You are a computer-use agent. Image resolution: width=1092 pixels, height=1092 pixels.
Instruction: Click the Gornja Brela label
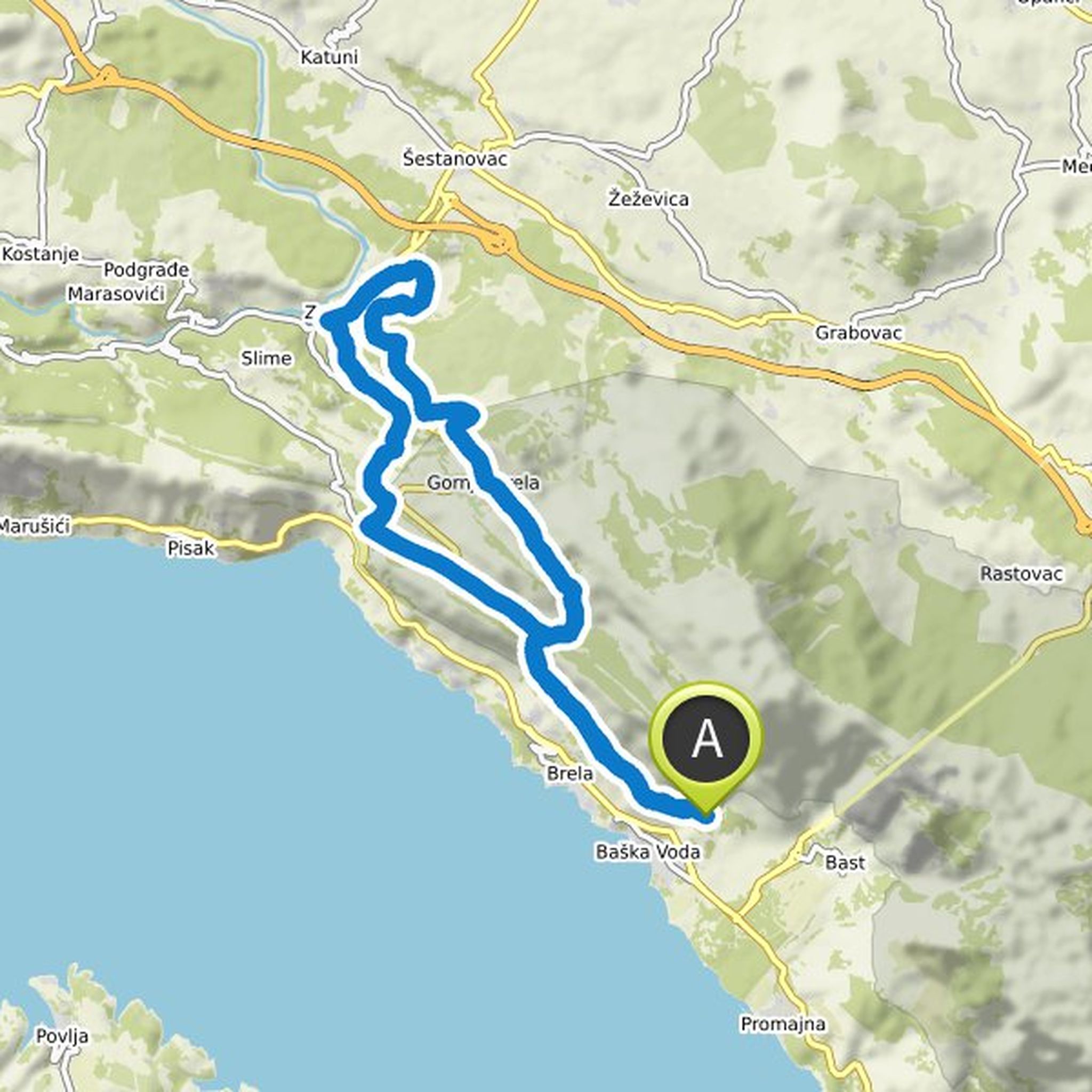click(483, 482)
